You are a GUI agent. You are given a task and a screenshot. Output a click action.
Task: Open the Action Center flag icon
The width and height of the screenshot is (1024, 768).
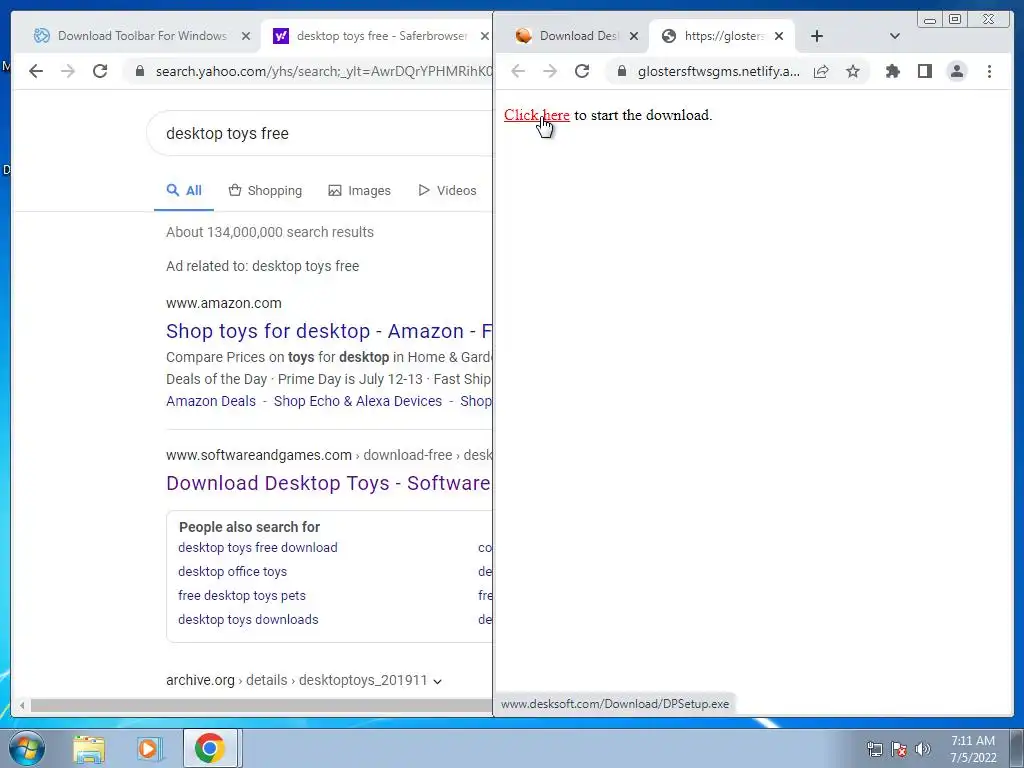coord(899,749)
